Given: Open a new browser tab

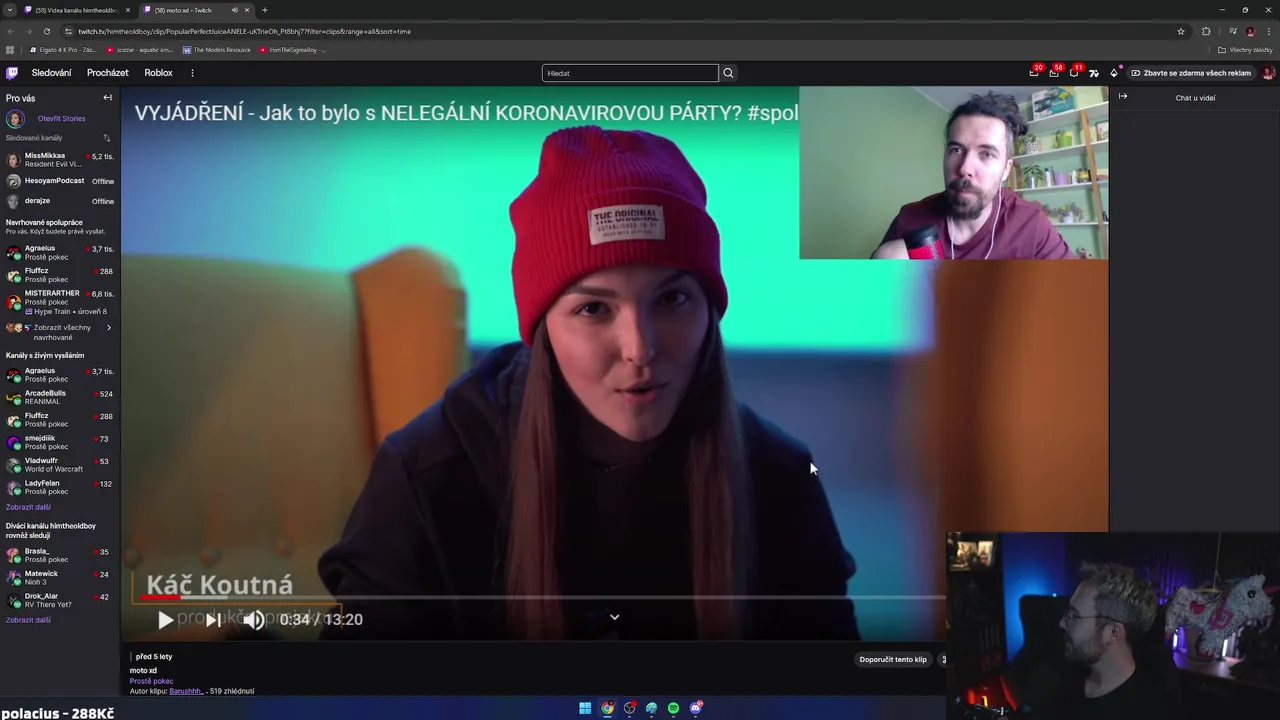Looking at the screenshot, I should (264, 10).
